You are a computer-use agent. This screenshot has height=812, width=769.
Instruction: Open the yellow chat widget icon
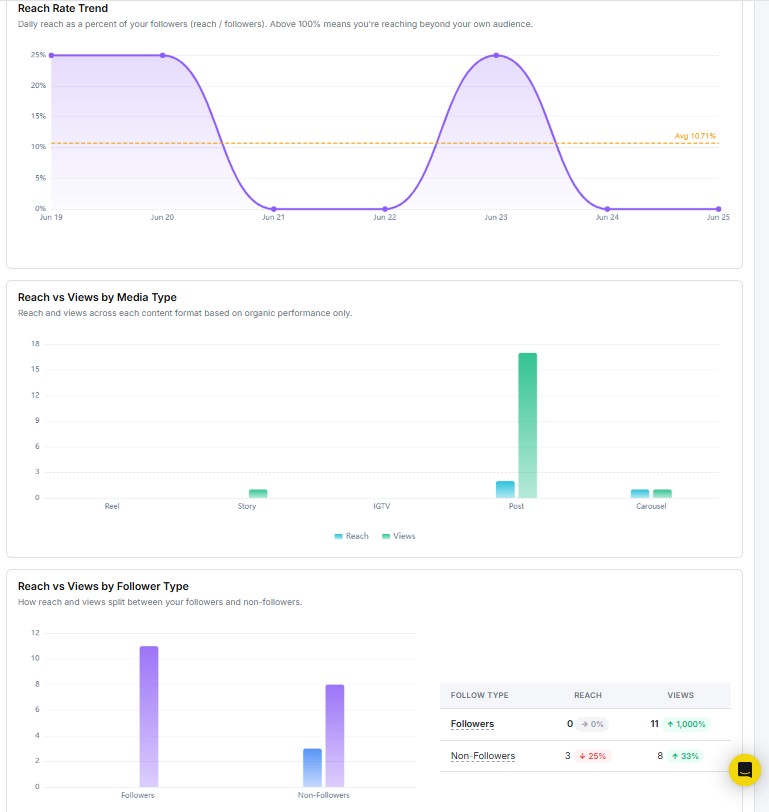click(x=744, y=770)
